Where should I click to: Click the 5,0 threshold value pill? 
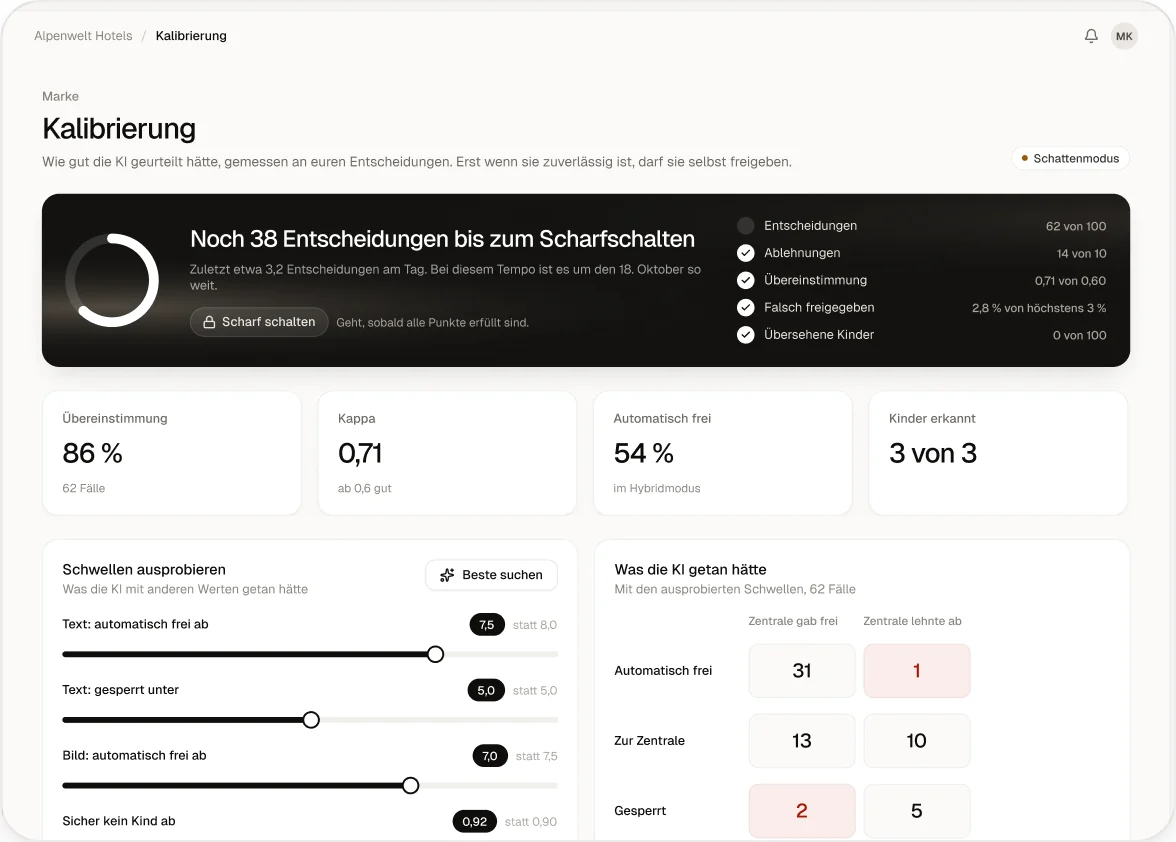[486, 691]
